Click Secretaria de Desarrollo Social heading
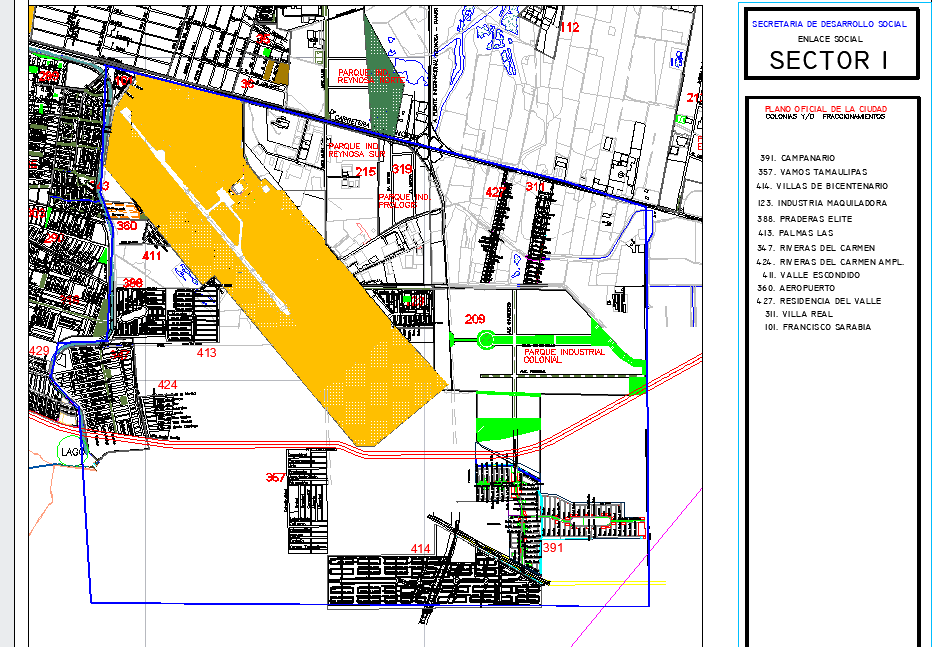This screenshot has width=940, height=647. [829, 24]
